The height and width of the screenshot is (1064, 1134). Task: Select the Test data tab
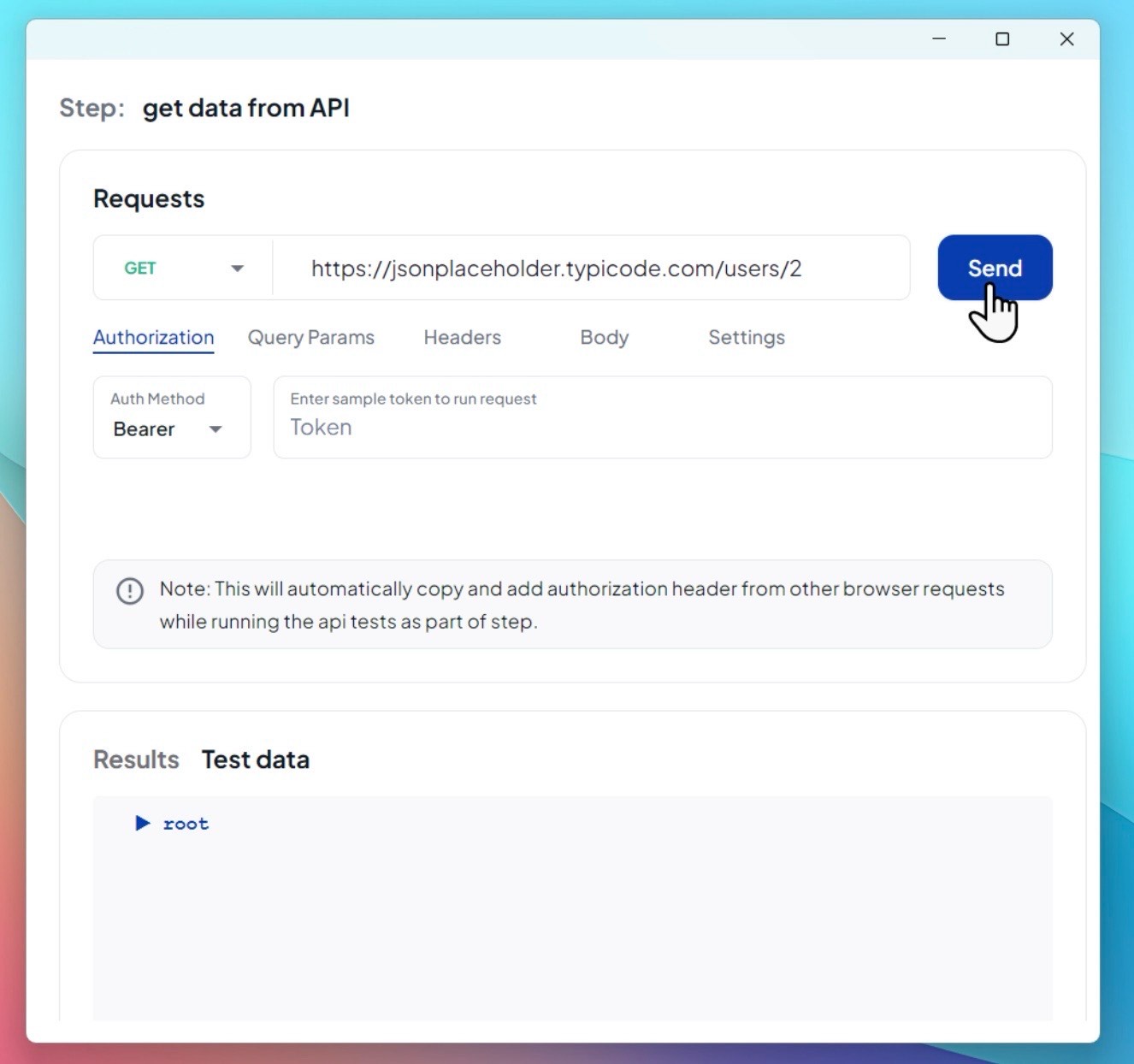click(x=255, y=760)
